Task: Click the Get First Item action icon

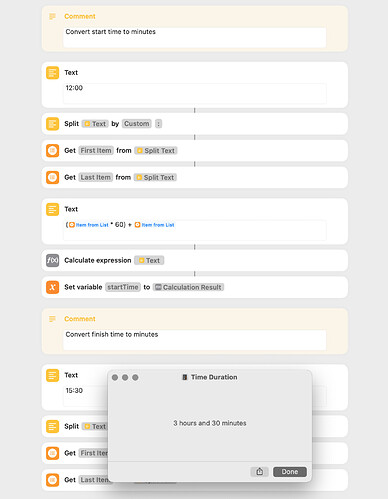Action: click(52, 150)
